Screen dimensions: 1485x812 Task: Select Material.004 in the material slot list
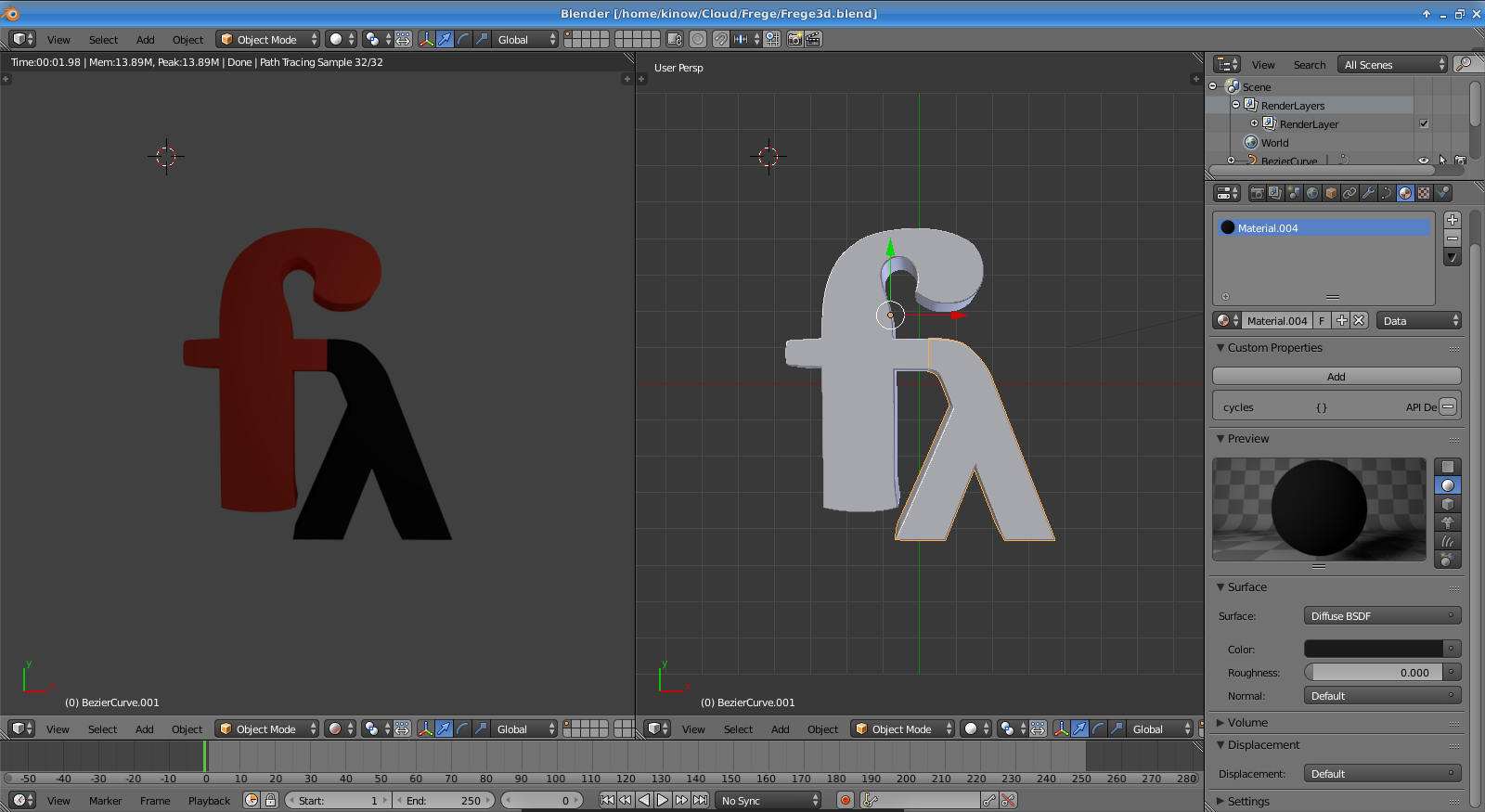pos(1324,227)
